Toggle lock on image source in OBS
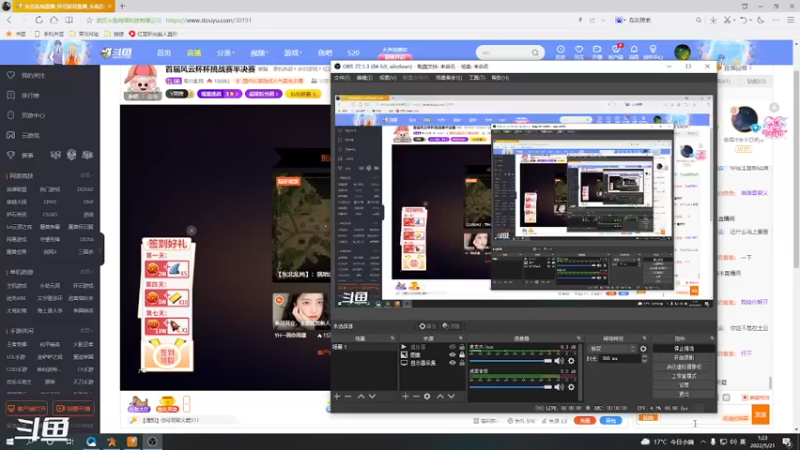800x450 pixels. pos(462,355)
